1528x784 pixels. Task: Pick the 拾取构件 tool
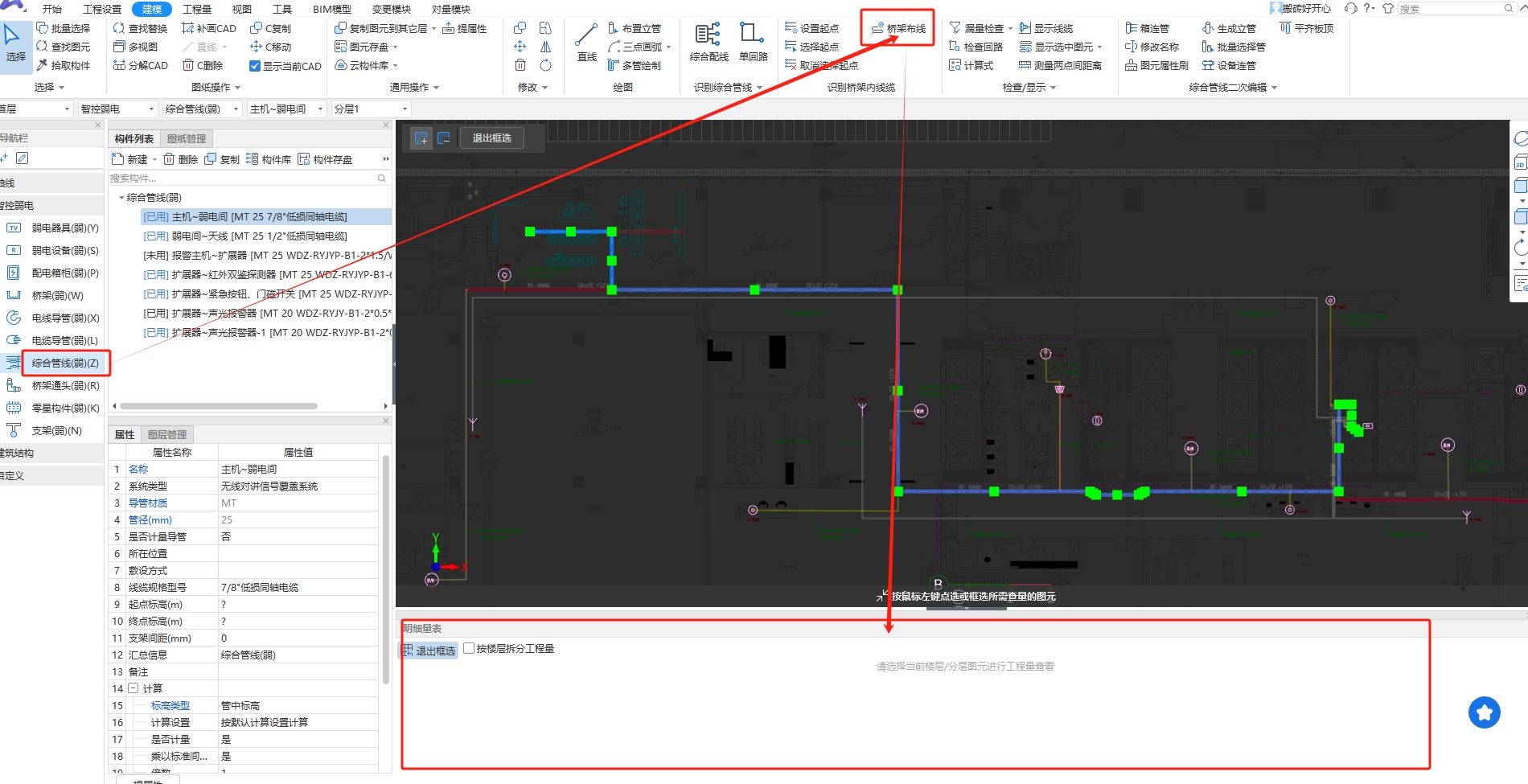click(63, 65)
